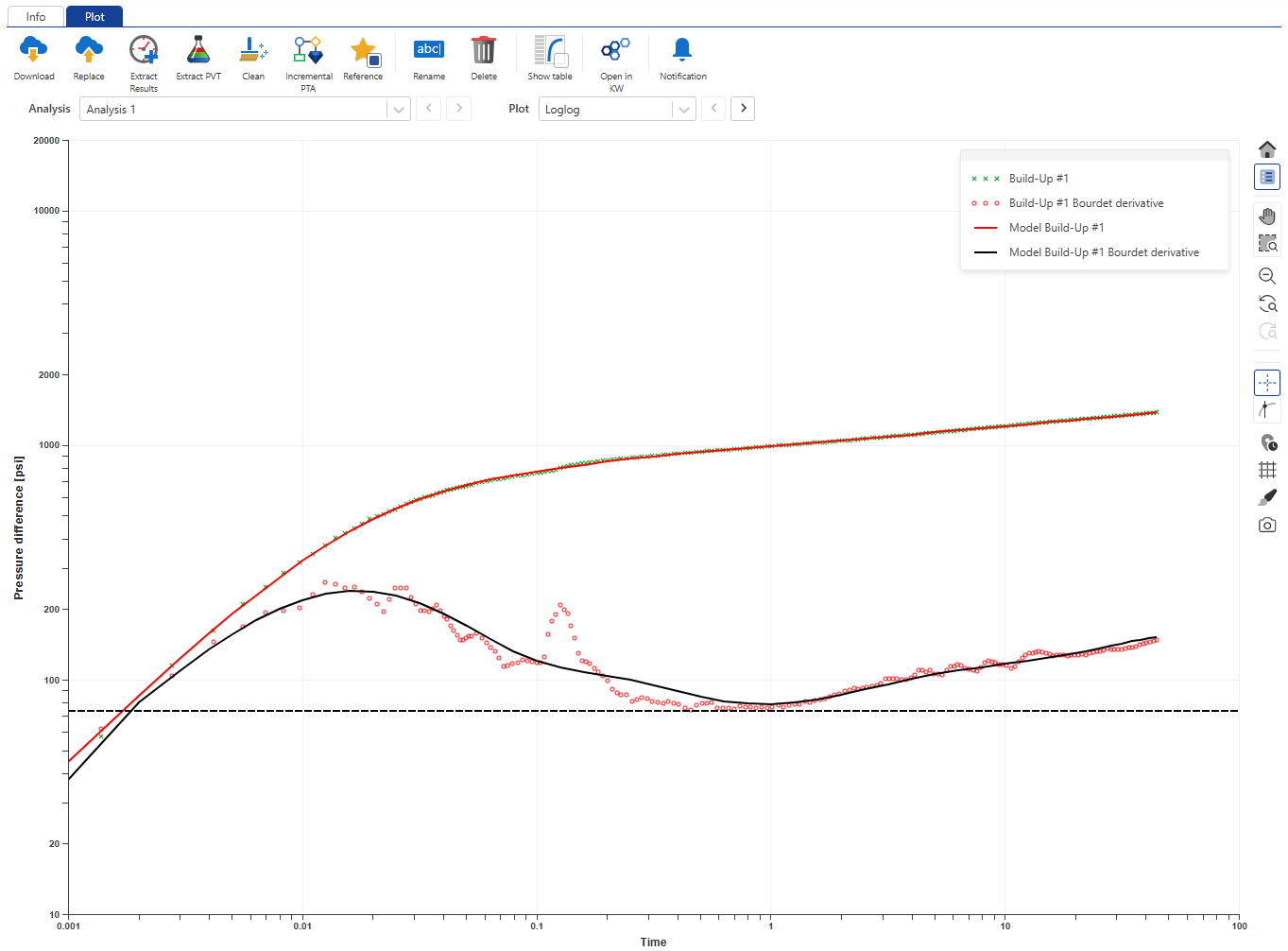Open the Loglog plot type dropdown
This screenshot has width=1288, height=951.
click(x=683, y=110)
